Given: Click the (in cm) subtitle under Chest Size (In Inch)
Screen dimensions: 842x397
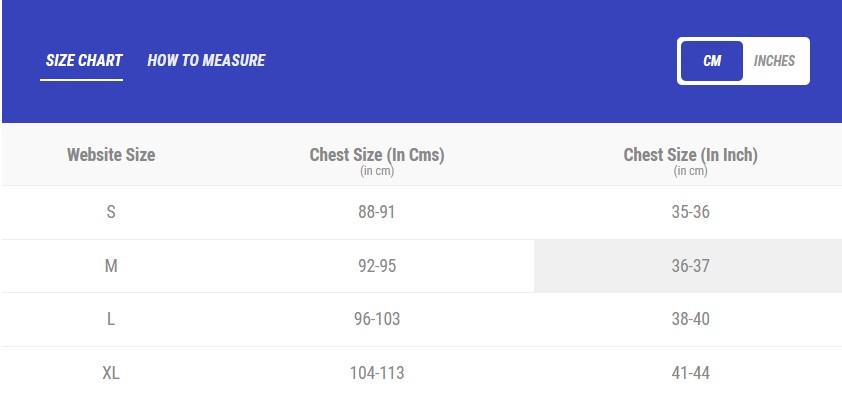Looking at the screenshot, I should click(691, 171).
